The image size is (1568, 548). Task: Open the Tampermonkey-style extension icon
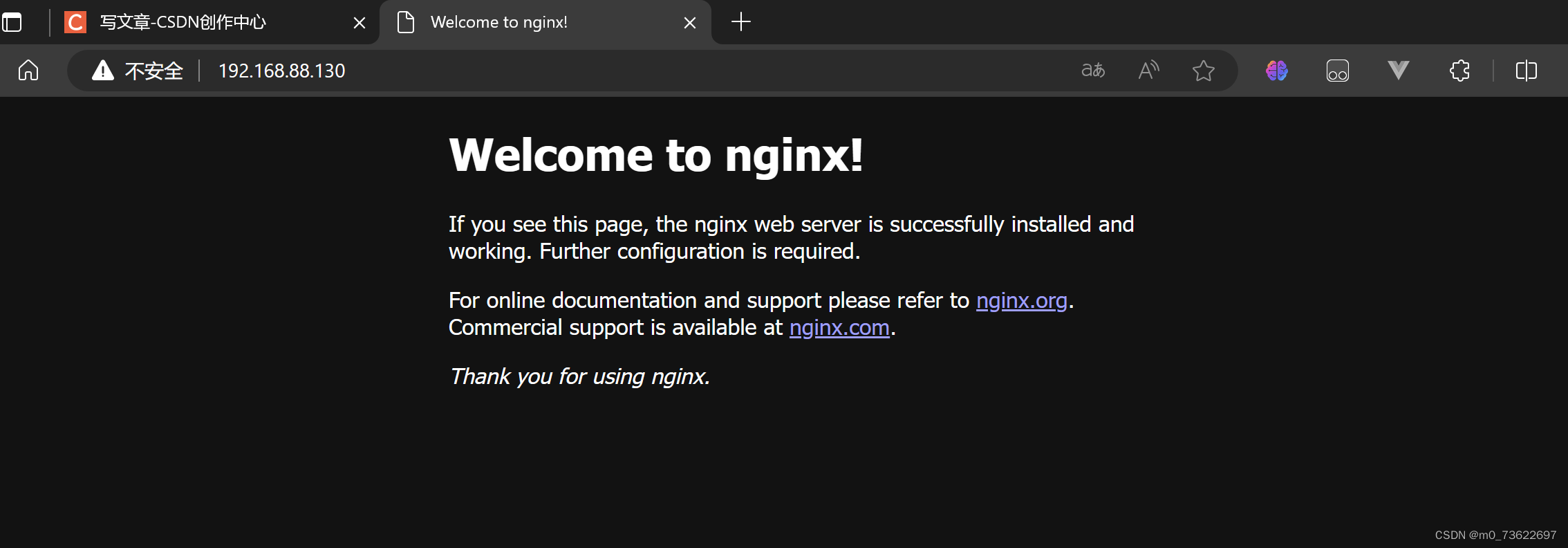1338,71
